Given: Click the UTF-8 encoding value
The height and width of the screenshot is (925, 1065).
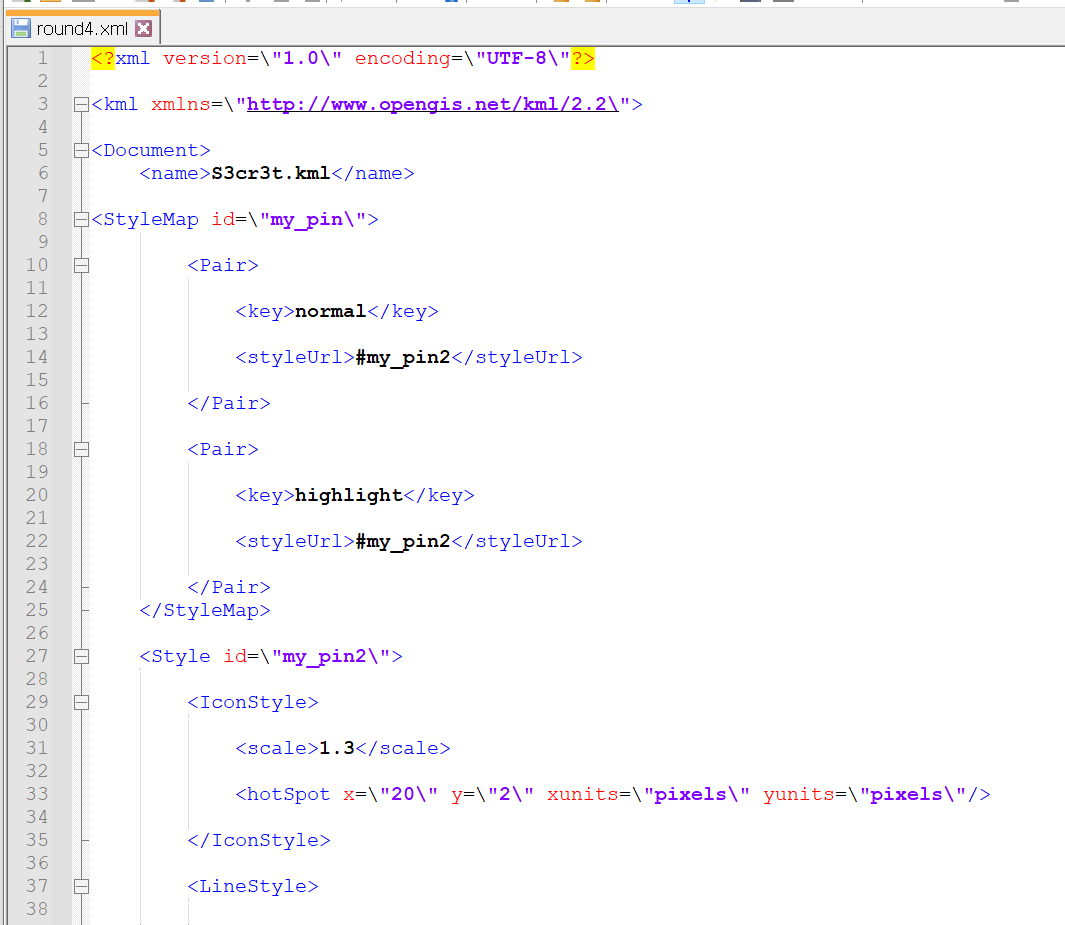Looking at the screenshot, I should tap(517, 58).
